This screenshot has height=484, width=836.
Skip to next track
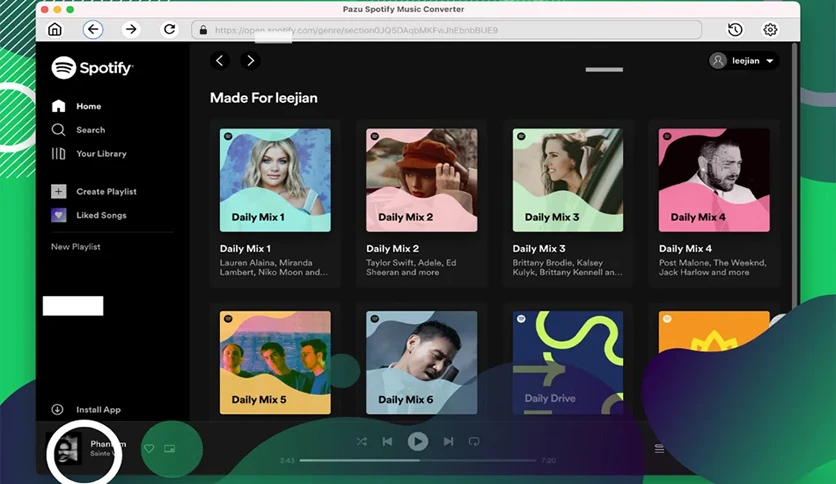448,441
